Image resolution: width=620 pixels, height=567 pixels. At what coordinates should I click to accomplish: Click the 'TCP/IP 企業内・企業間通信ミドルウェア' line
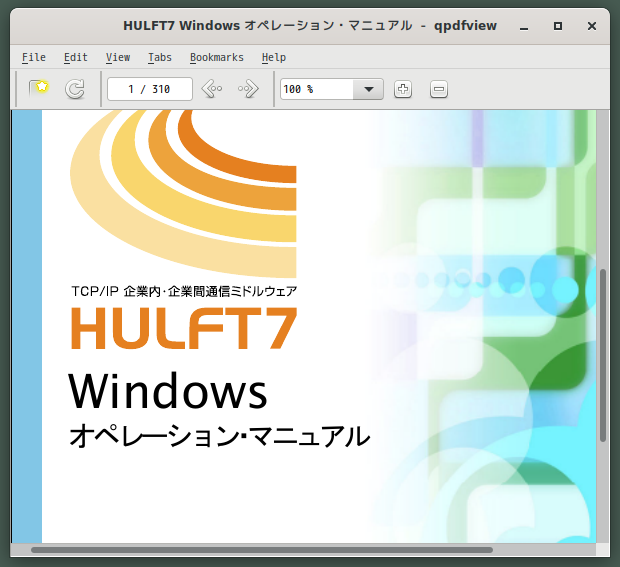[184, 291]
